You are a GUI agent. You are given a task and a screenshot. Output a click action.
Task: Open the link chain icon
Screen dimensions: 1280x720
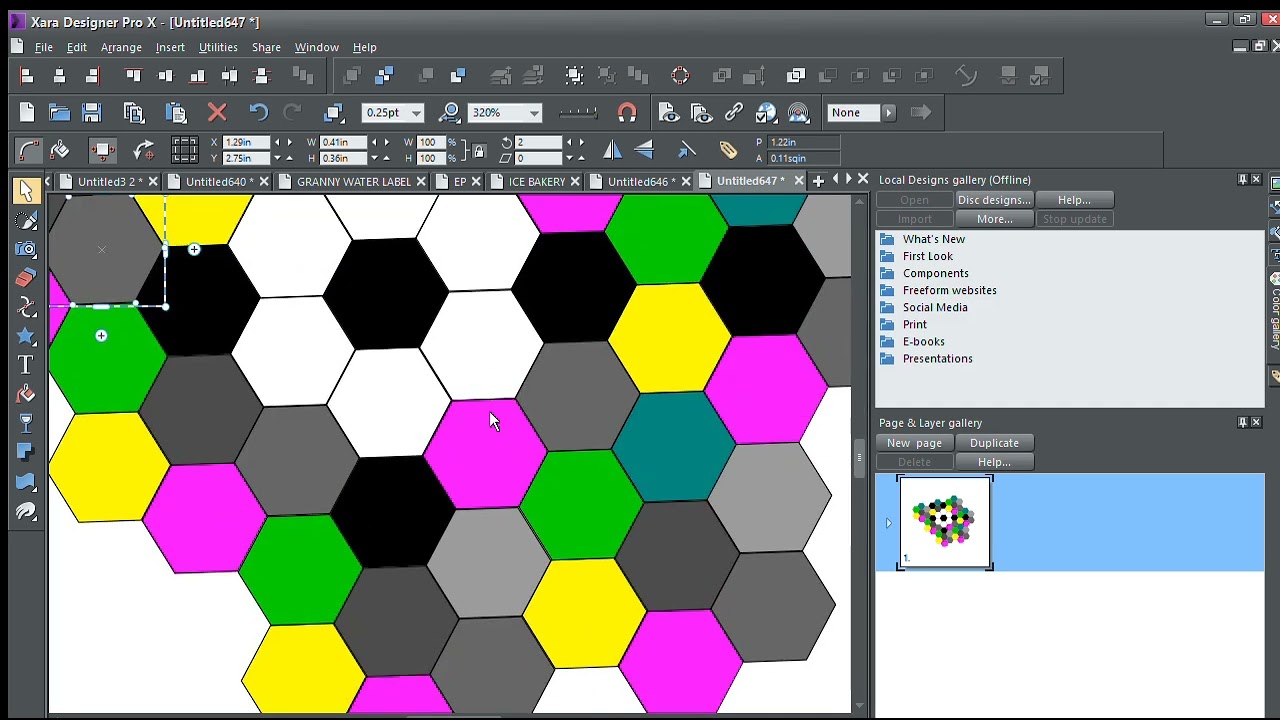coord(734,113)
